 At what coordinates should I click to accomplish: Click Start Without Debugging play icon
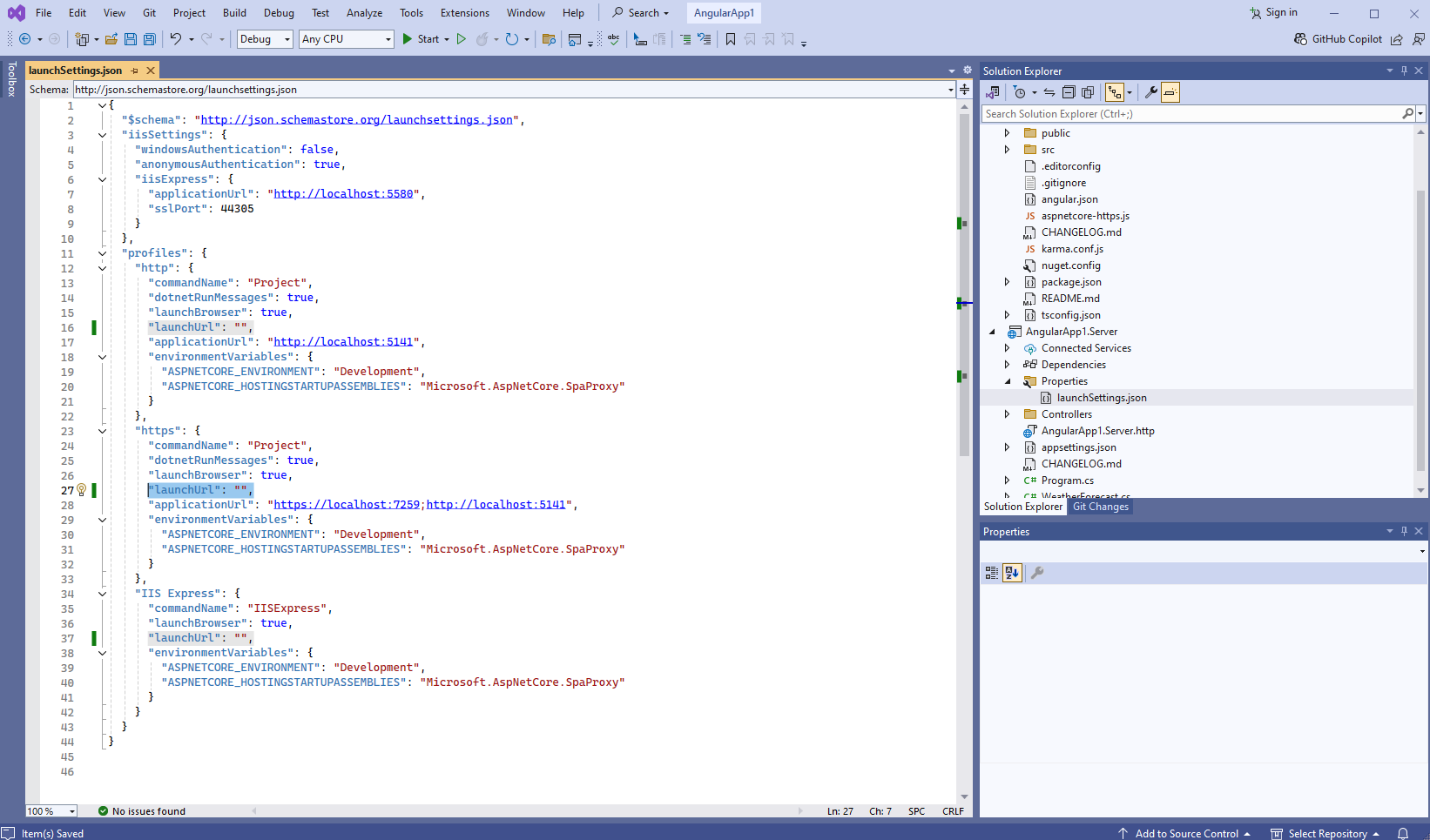pyautogui.click(x=462, y=39)
